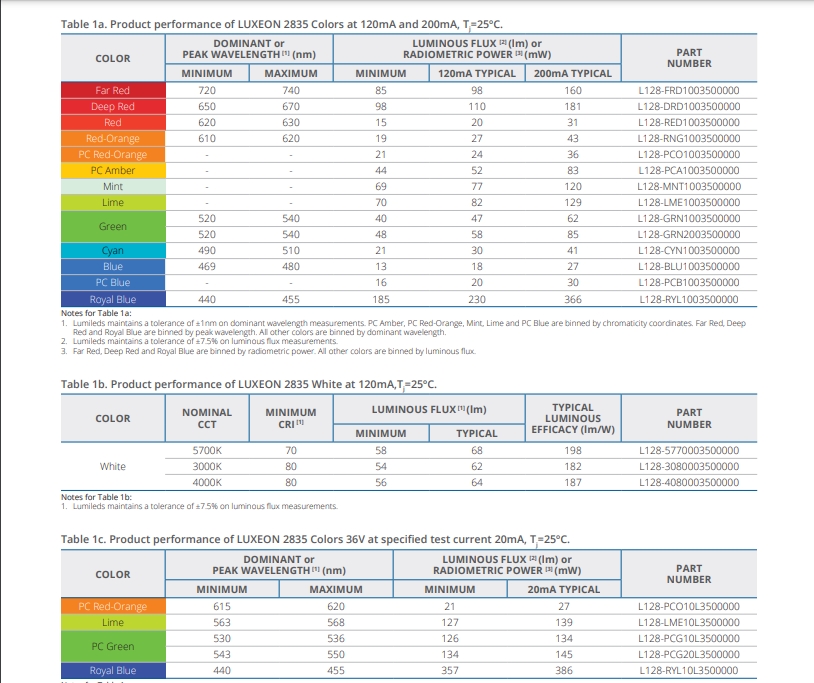Select part number L128-RNG1003500000

[x=689, y=139]
